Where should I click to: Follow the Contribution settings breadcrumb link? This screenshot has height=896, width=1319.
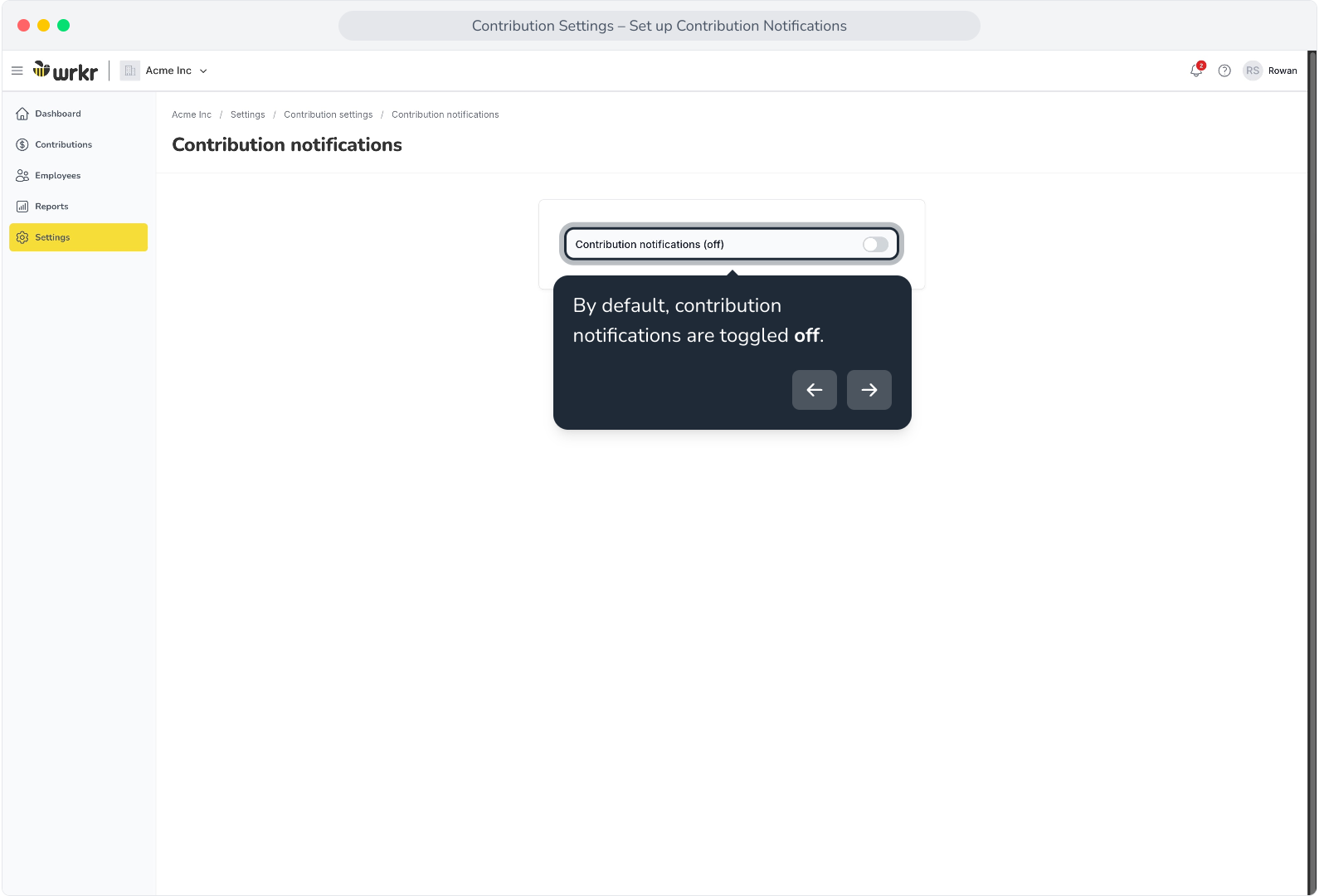point(328,114)
